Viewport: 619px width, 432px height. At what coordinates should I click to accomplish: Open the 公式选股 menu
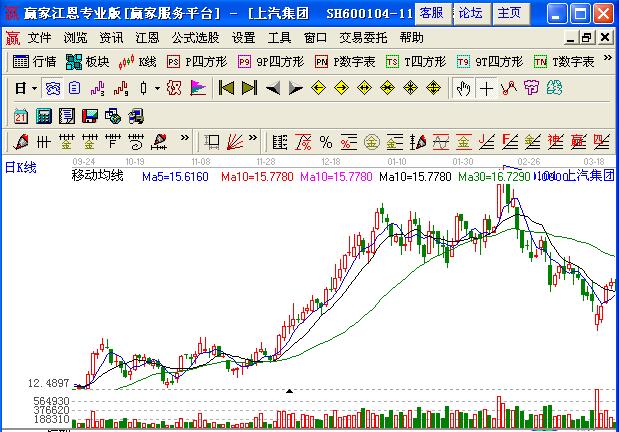tap(195, 38)
